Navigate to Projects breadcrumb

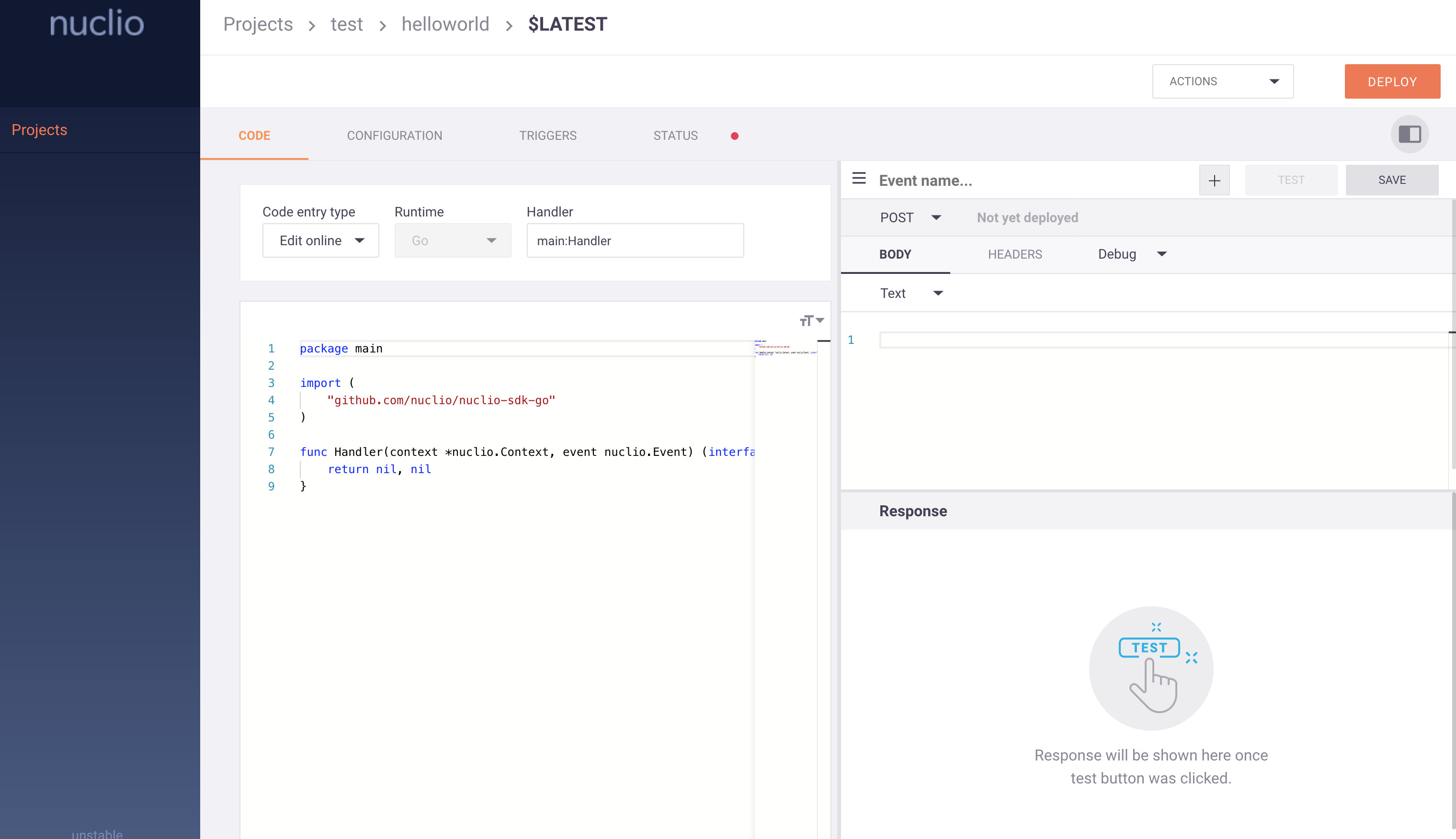point(258,24)
